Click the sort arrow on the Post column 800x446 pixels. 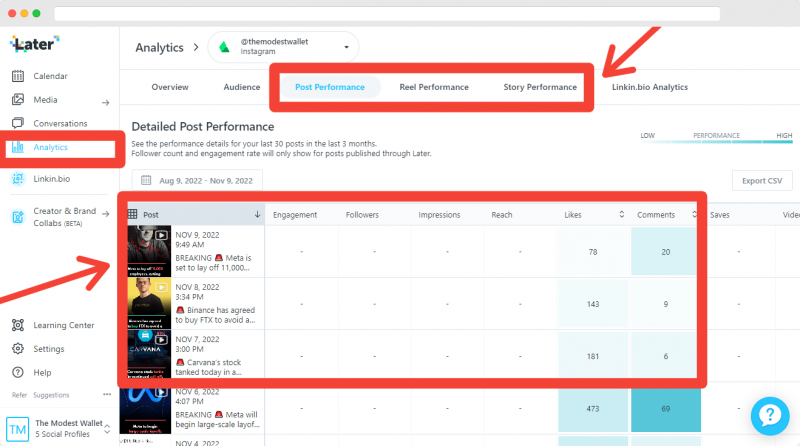257,214
